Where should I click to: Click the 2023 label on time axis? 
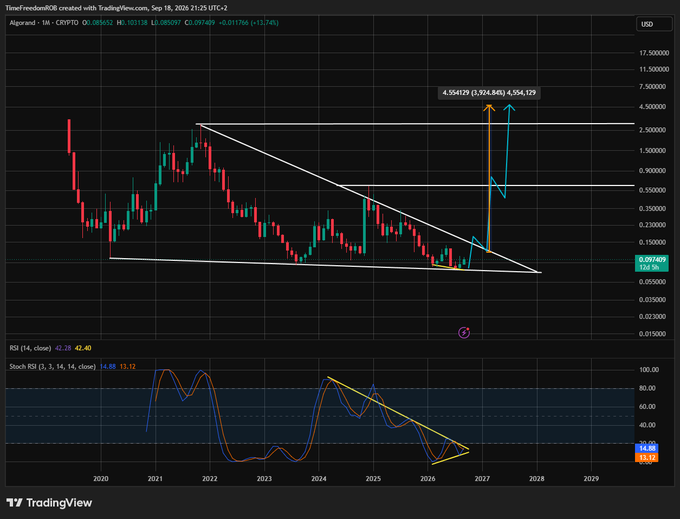(264, 479)
